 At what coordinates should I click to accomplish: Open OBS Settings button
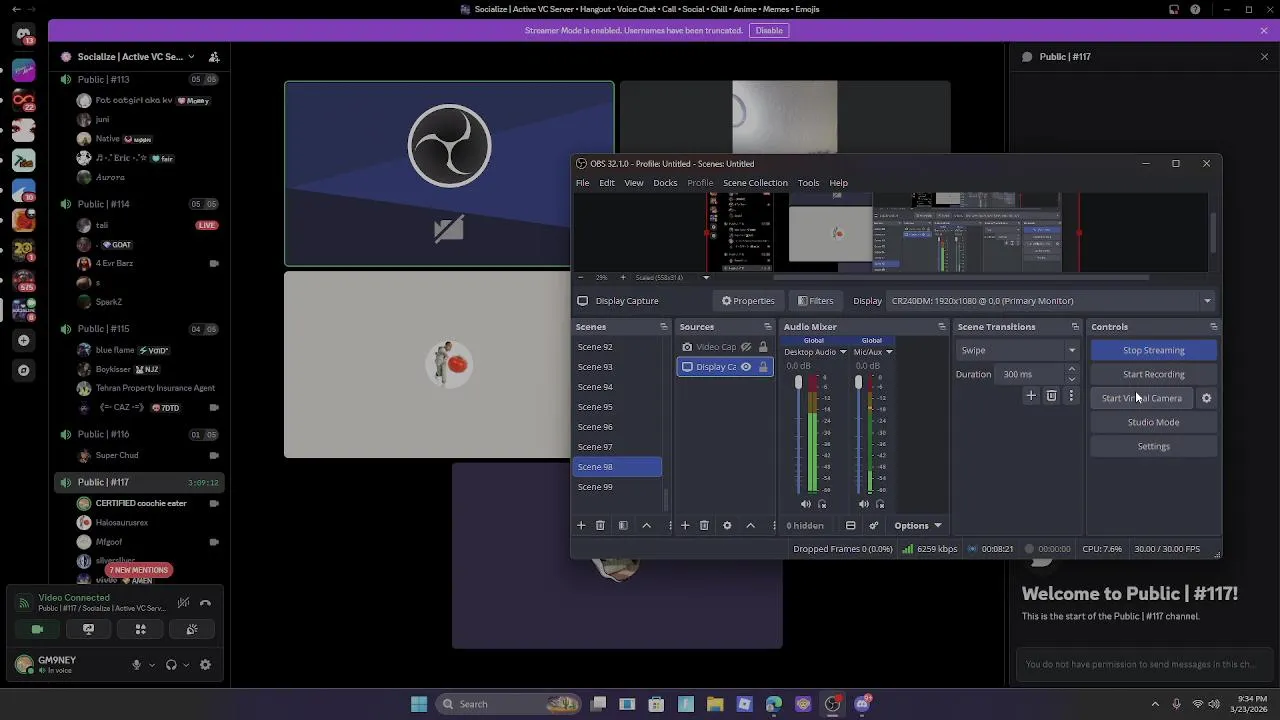pos(1154,446)
